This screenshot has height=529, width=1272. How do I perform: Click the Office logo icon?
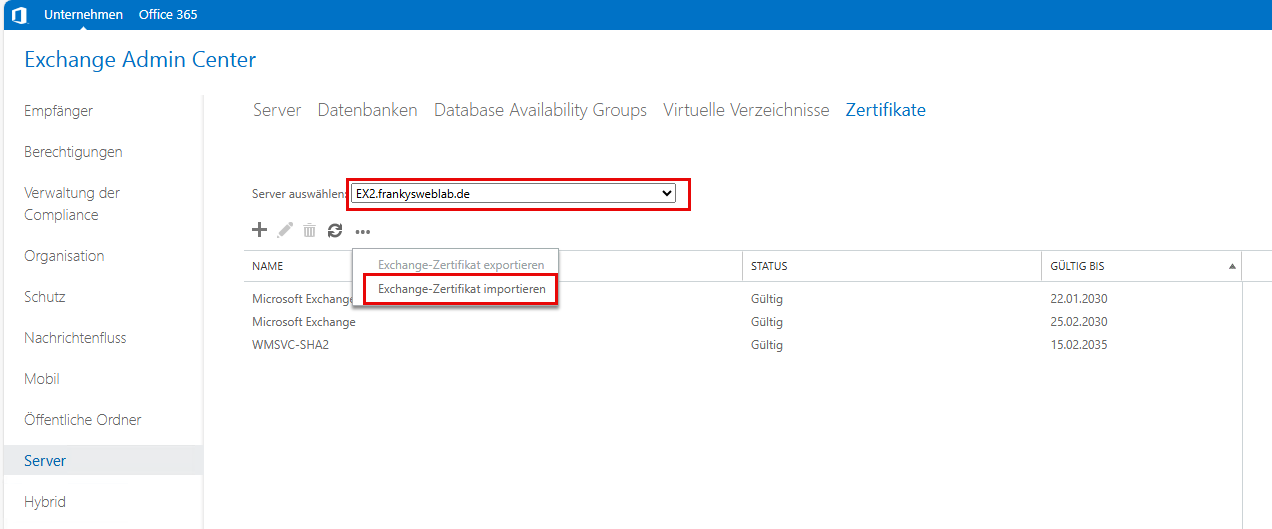point(19,15)
